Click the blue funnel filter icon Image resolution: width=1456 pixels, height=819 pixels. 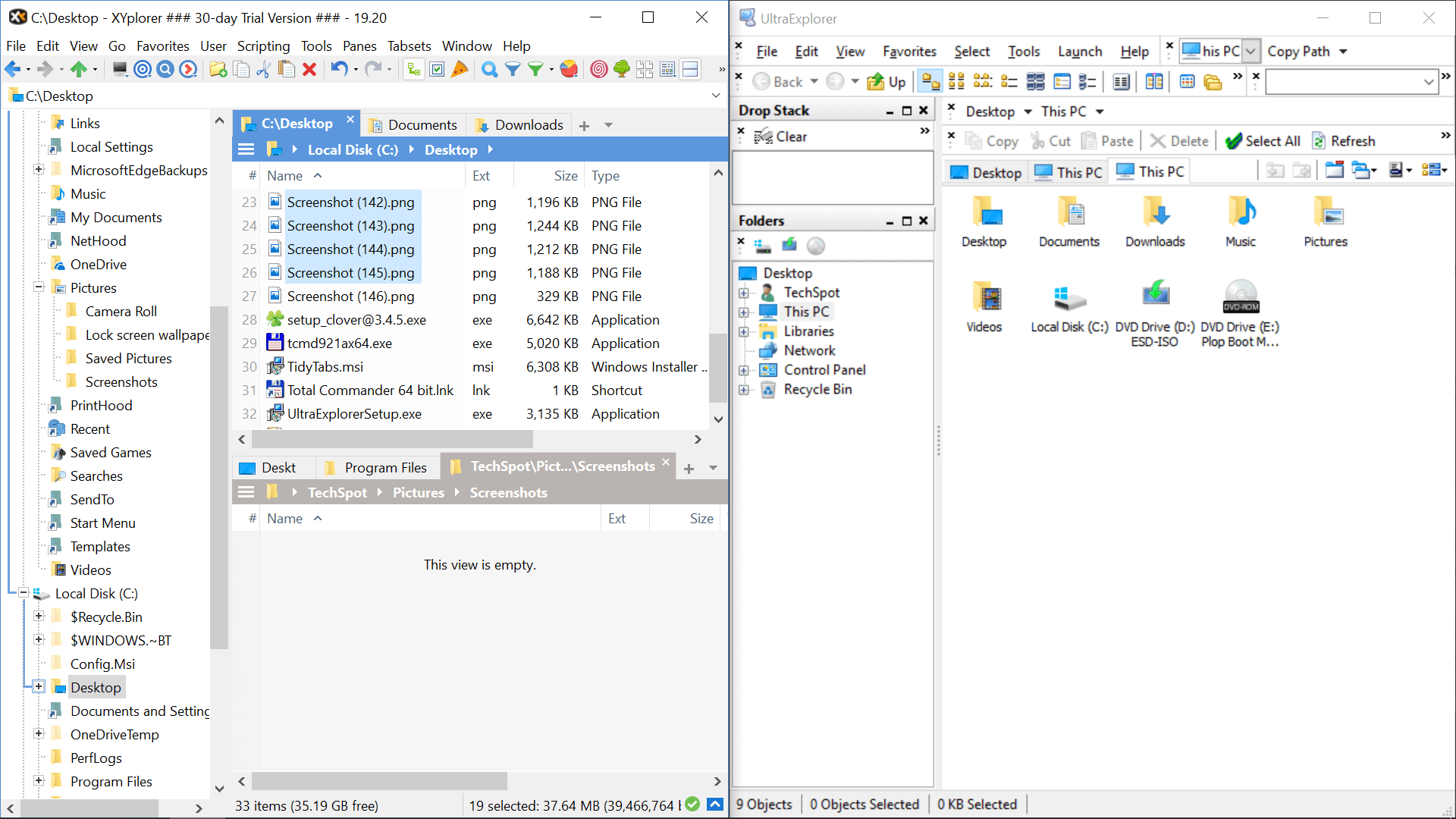pyautogui.click(x=513, y=70)
